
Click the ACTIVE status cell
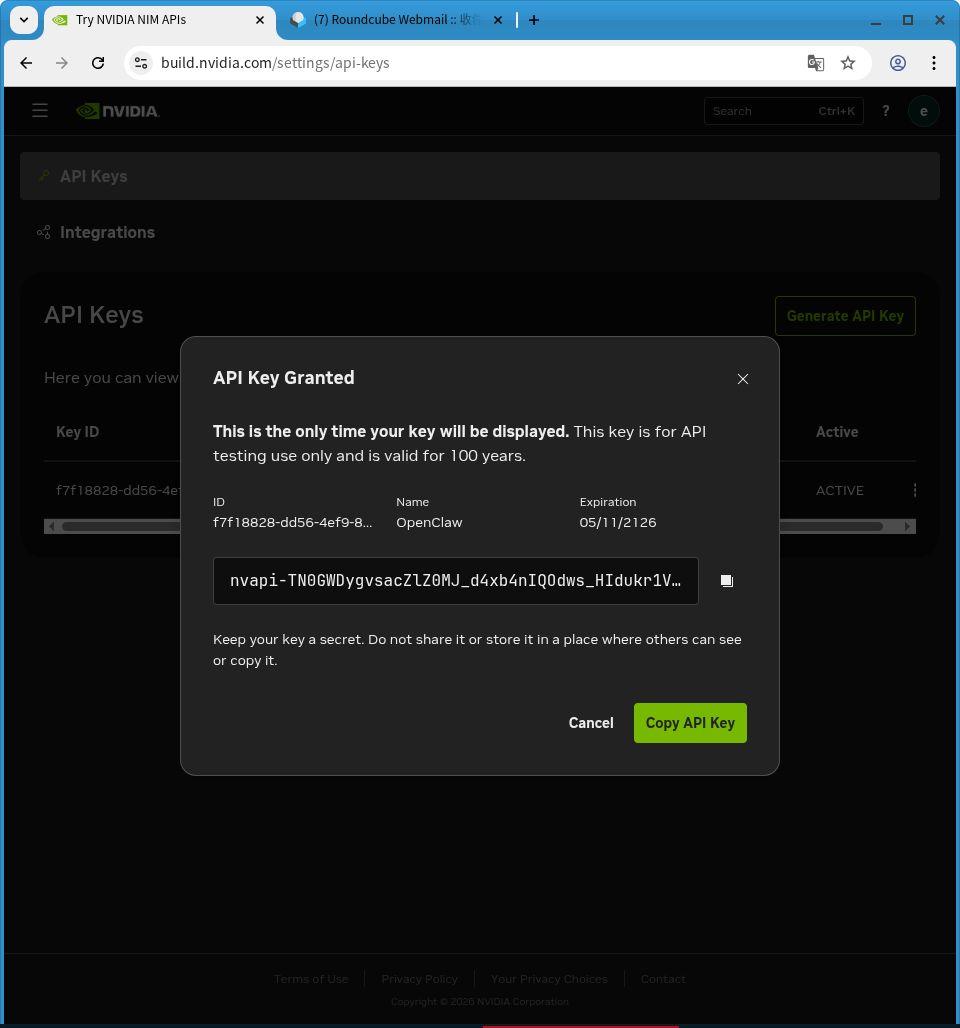click(839, 490)
